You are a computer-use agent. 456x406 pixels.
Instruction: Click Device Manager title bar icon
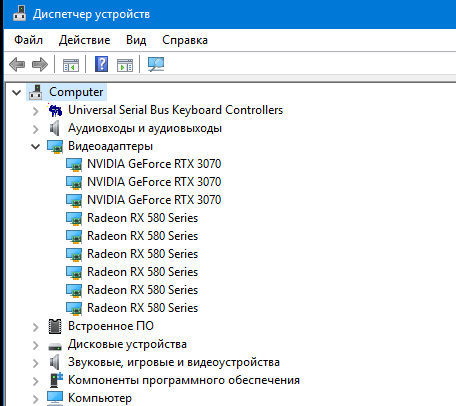[x=19, y=14]
